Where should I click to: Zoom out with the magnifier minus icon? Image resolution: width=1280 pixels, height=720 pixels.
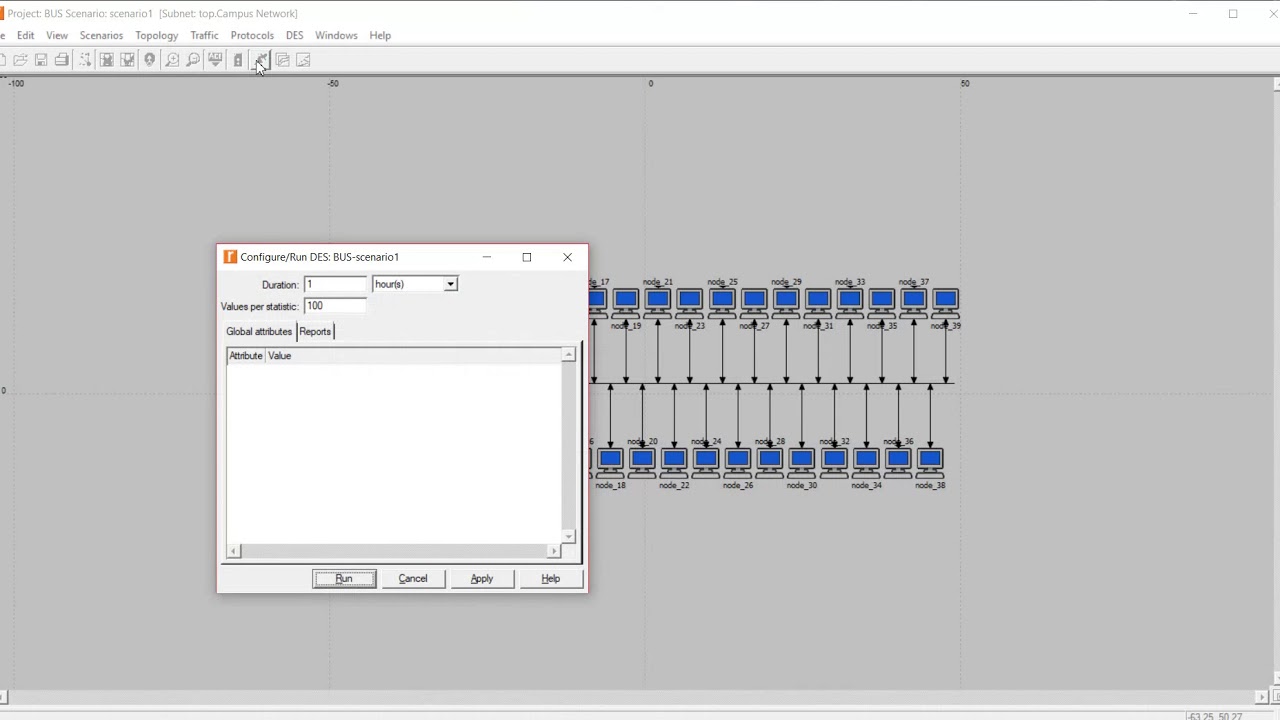193,60
